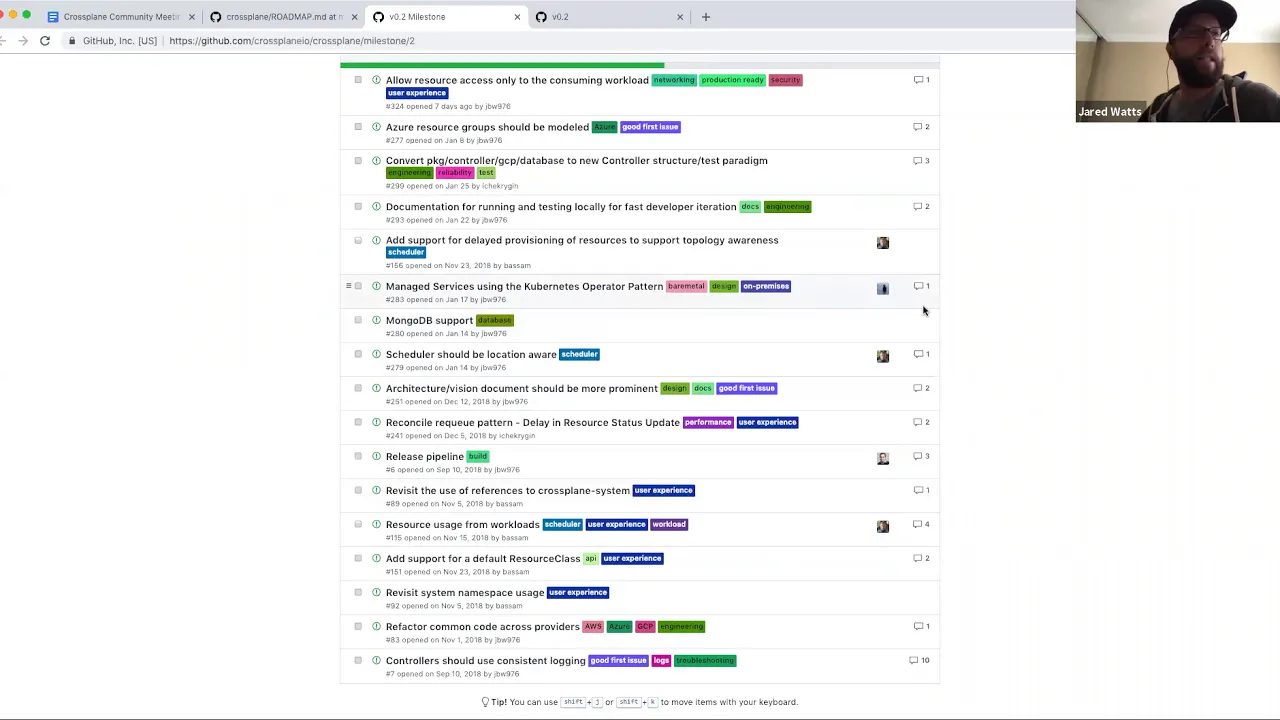The height and width of the screenshot is (720, 1280).
Task: Click the comment icon on 'Reconcile requeue pattern' row
Action: point(918,422)
